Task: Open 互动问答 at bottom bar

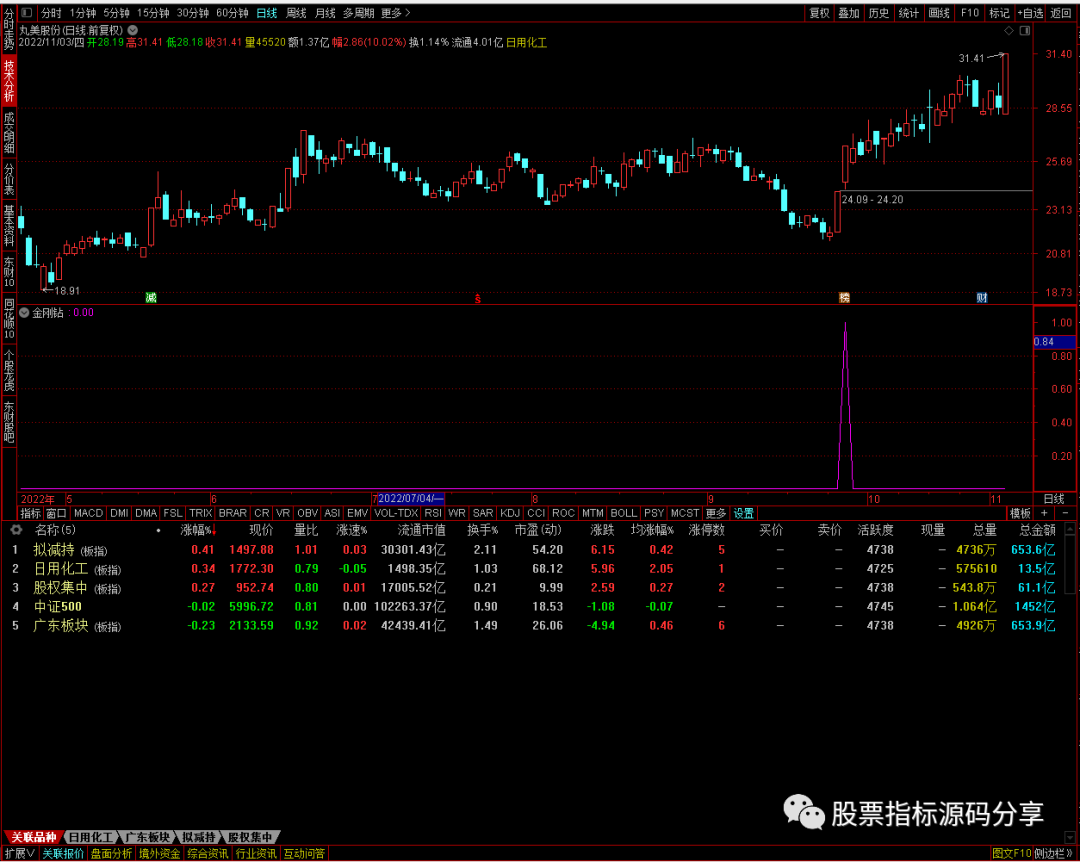Action: click(304, 854)
